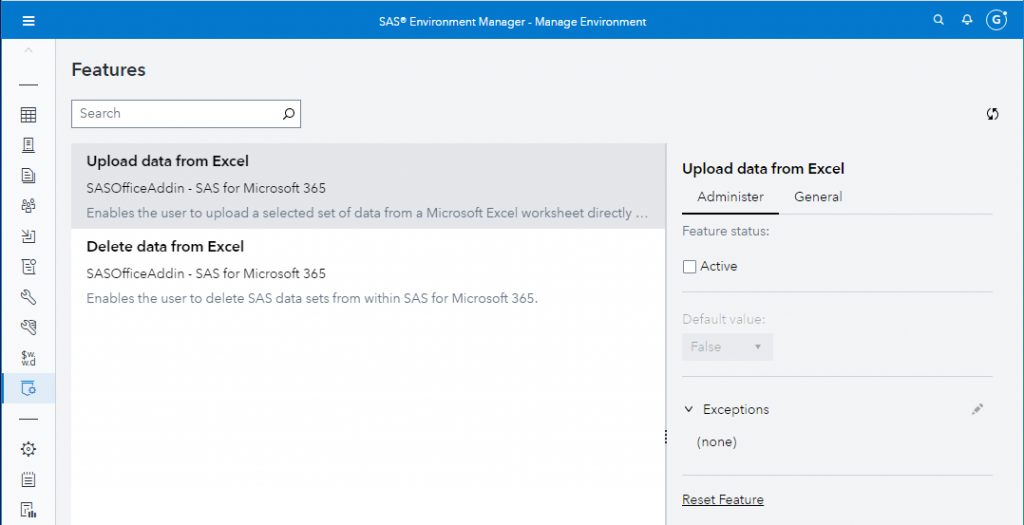Open the user account avatar menu
The image size is (1024, 525).
996,20
